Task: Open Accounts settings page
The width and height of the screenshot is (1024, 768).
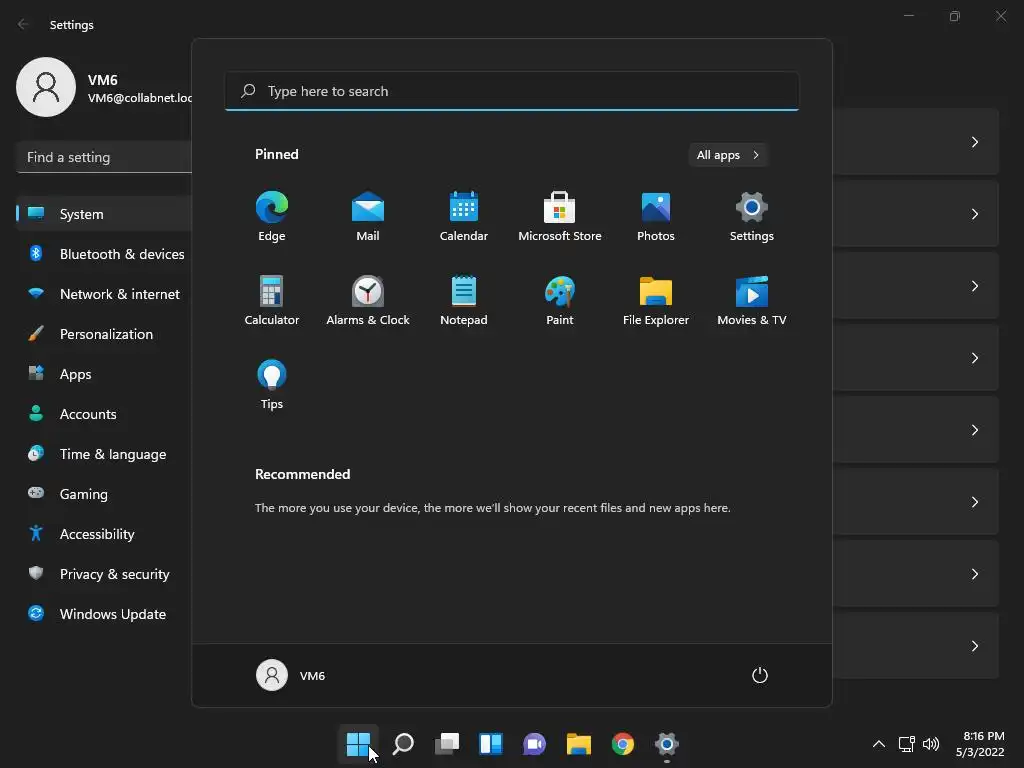Action: [x=103, y=414]
